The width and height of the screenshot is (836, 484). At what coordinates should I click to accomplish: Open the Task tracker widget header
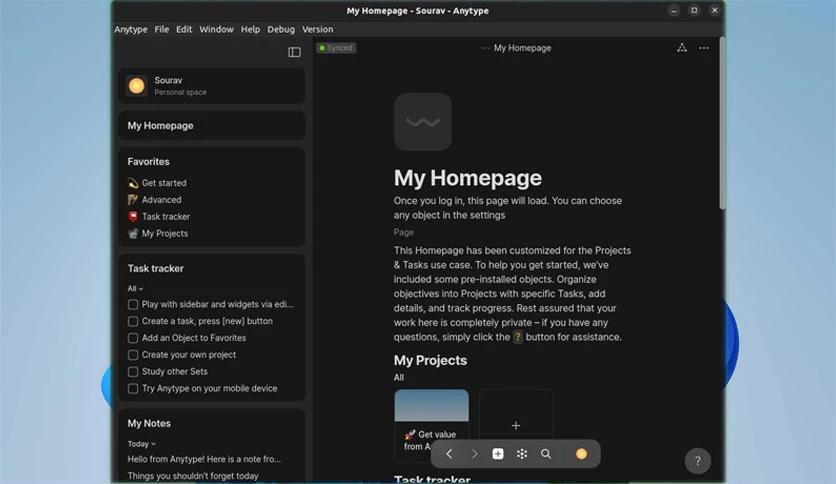pyautogui.click(x=155, y=269)
